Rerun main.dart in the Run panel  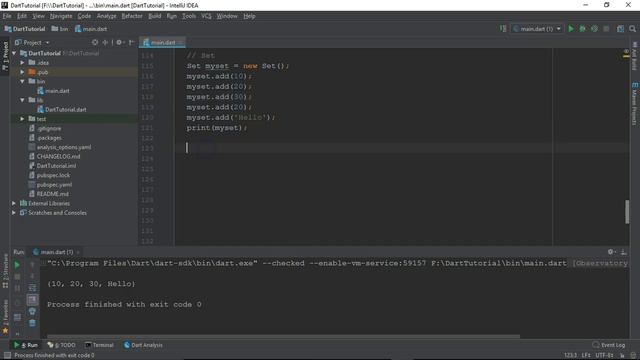pyautogui.click(x=17, y=265)
